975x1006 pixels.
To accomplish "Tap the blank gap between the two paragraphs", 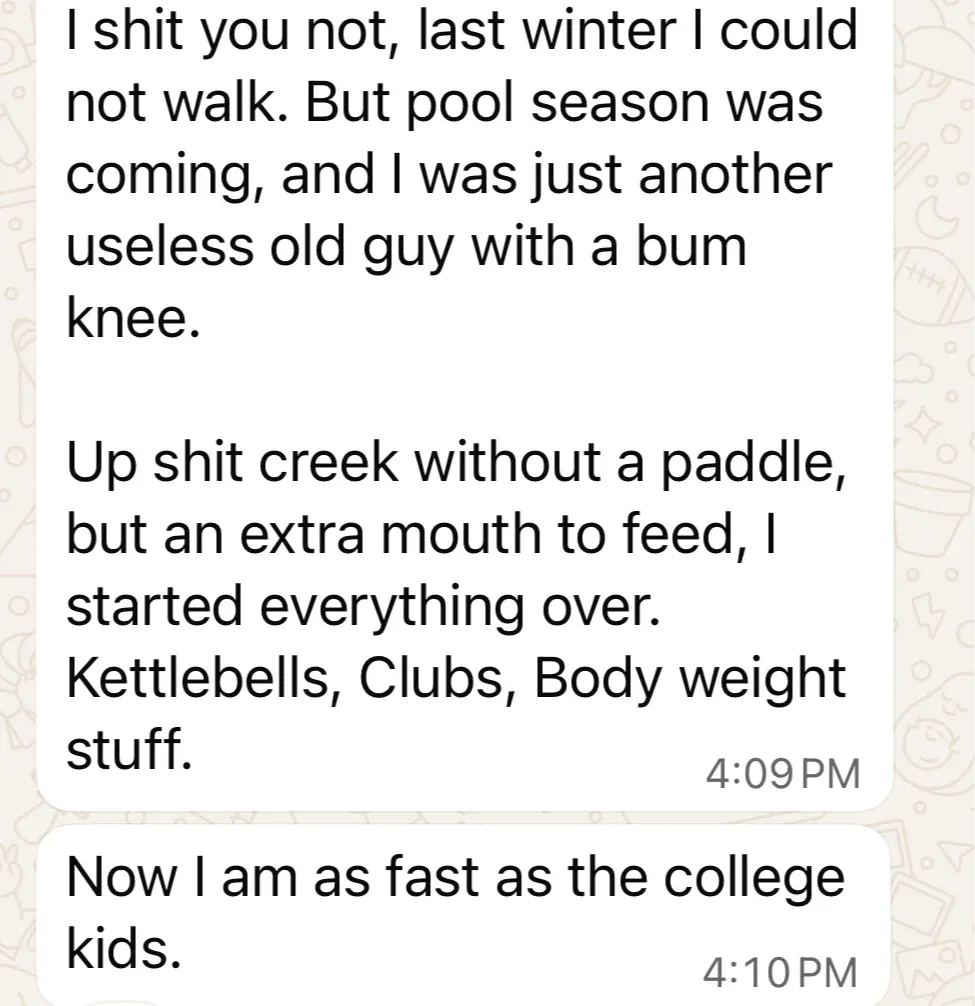I will [x=464, y=391].
